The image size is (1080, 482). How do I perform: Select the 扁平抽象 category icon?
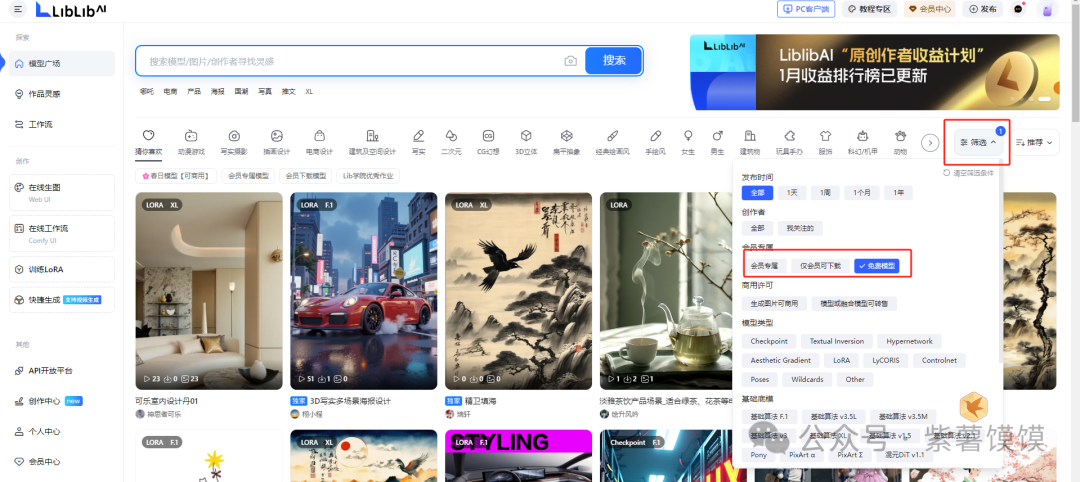567,136
